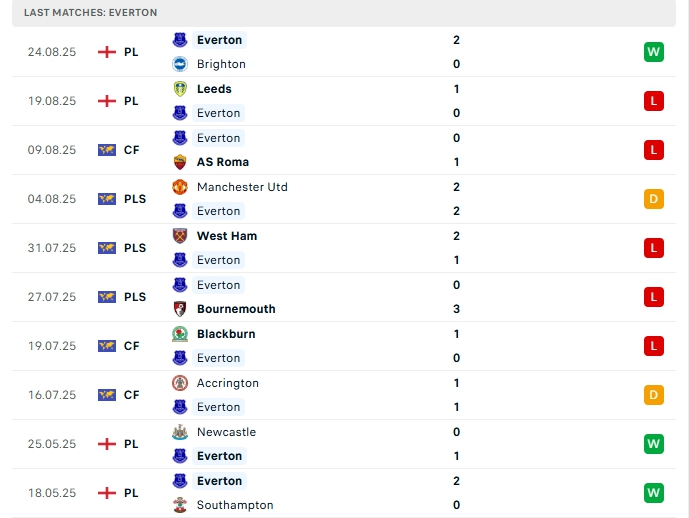This screenshot has width=689, height=518.
Task: Click the Manchester Utd crest icon
Action: pyautogui.click(x=180, y=187)
